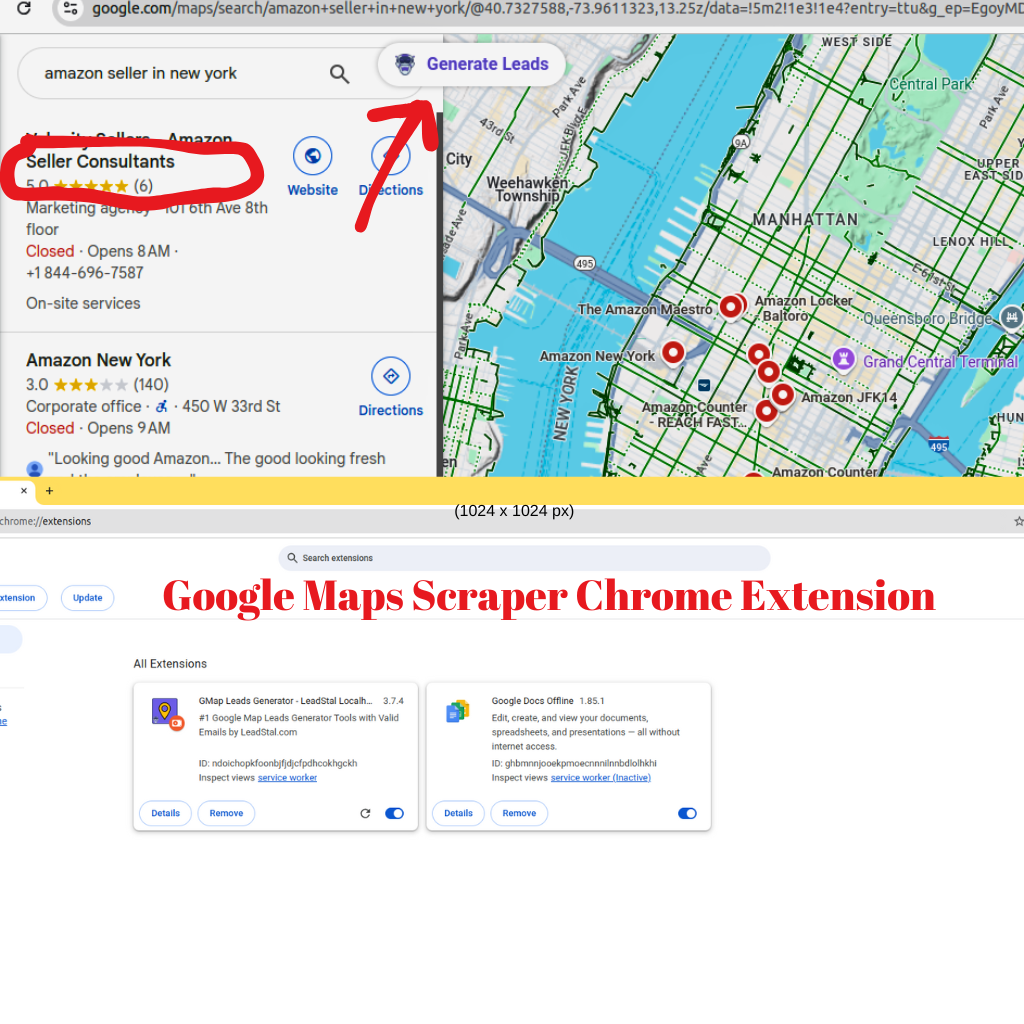Screen dimensions: 1024x1024
Task: Click the Google Docs Offline extension icon
Action: click(458, 712)
